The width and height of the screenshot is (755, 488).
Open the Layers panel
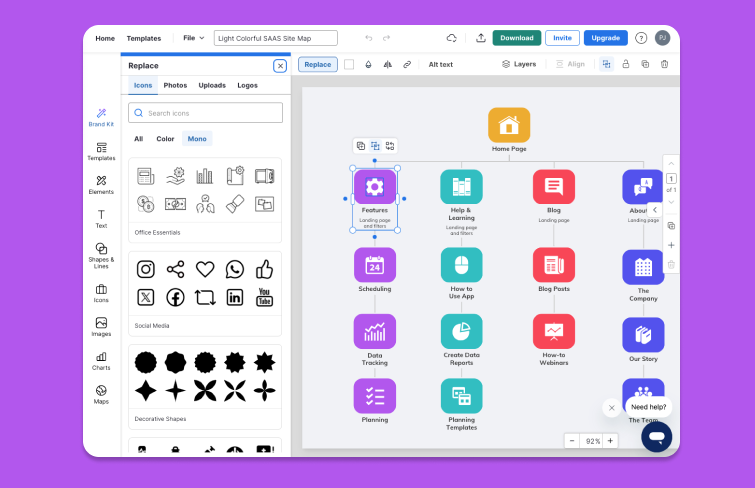519,64
